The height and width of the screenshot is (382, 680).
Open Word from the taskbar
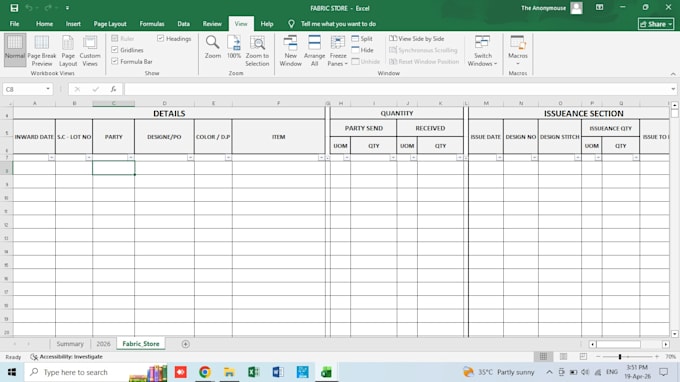pos(278,372)
